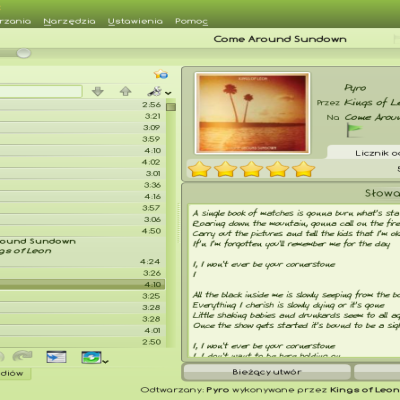Select the playlist track with duration 2:56
This screenshot has height=400, width=400.
click(x=83, y=105)
